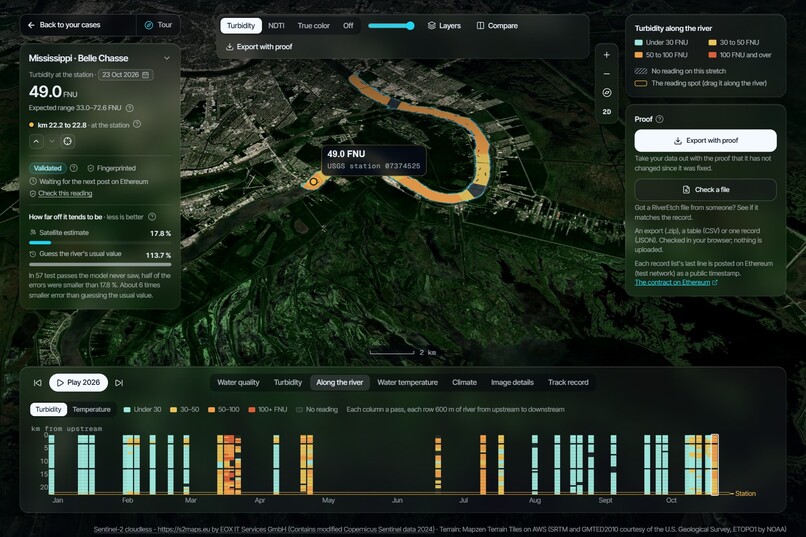Open the 23 Oct 2026 date picker
This screenshot has width=806, height=537.
coord(125,75)
